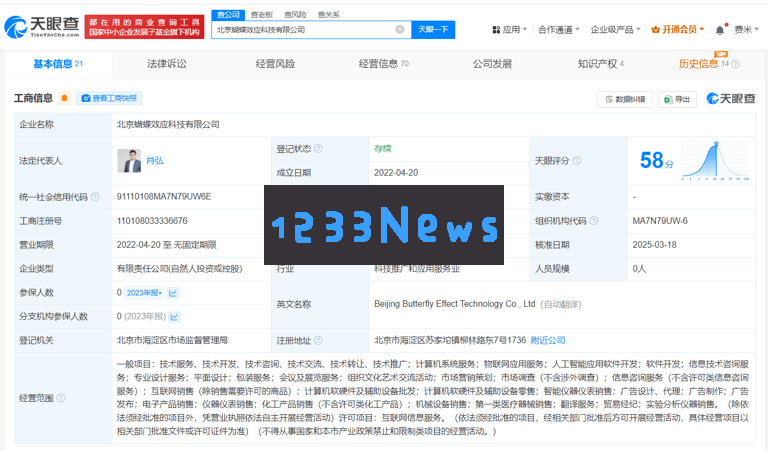Select the 查关系 search tab

pyautogui.click(x=328, y=15)
